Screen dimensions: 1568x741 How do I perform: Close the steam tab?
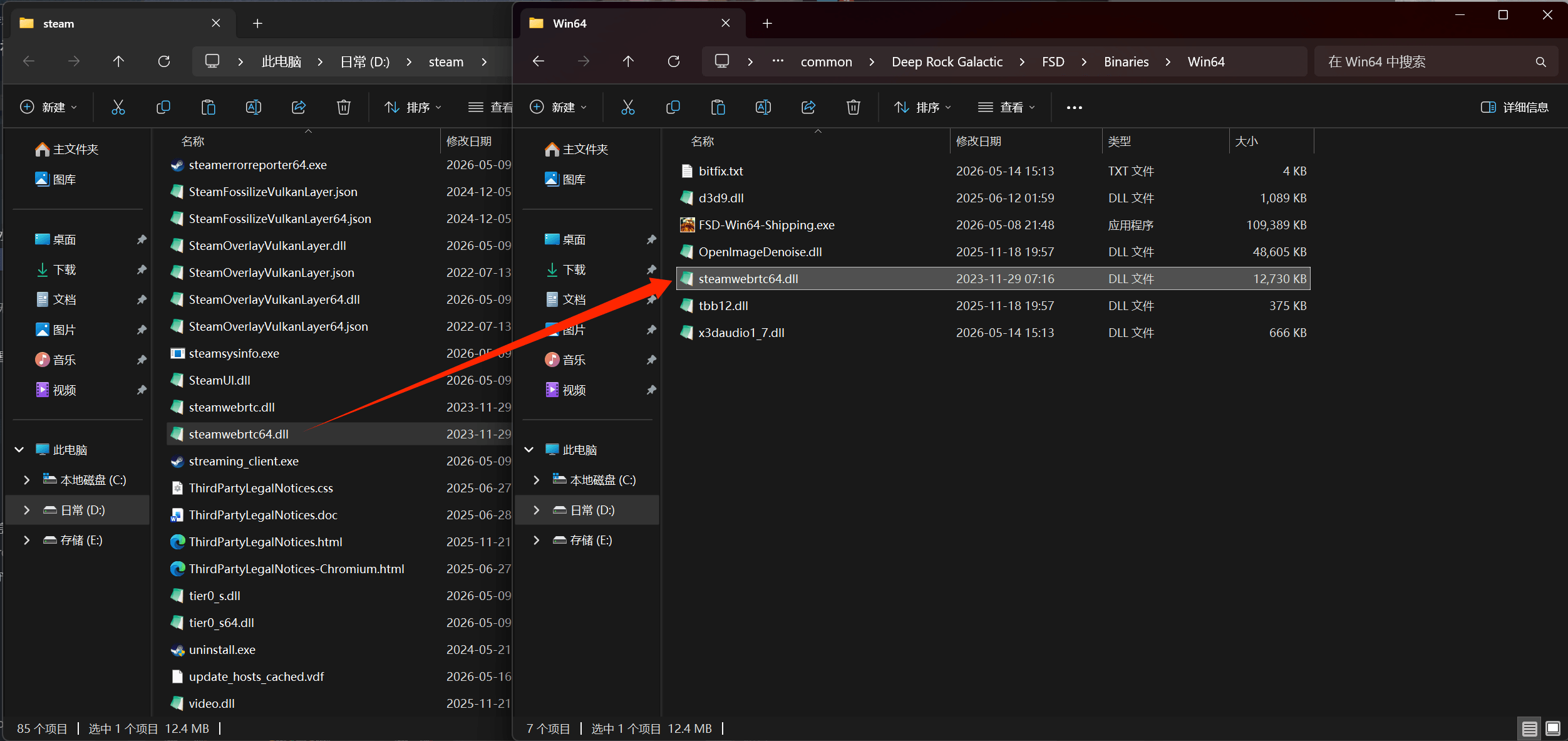[216, 23]
